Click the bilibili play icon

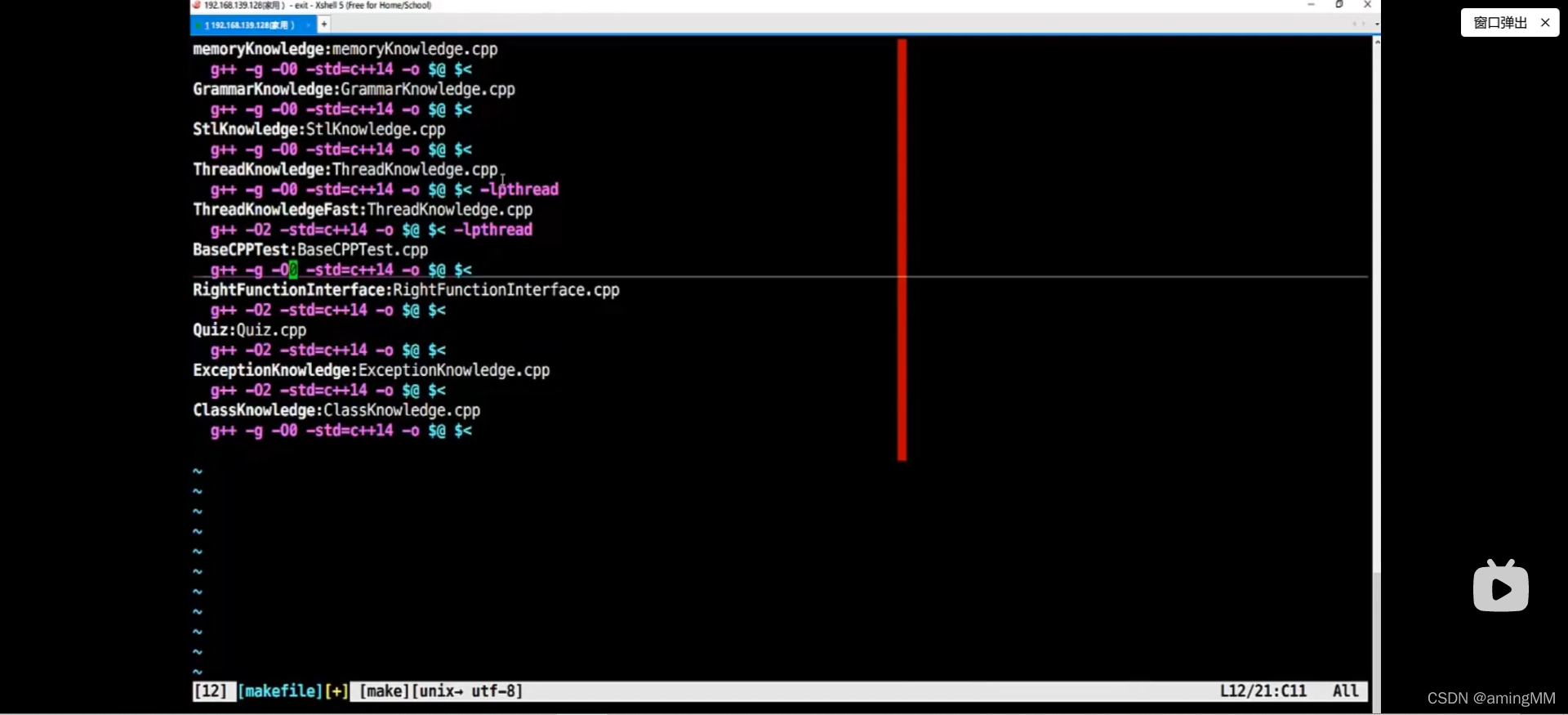[x=1501, y=586]
